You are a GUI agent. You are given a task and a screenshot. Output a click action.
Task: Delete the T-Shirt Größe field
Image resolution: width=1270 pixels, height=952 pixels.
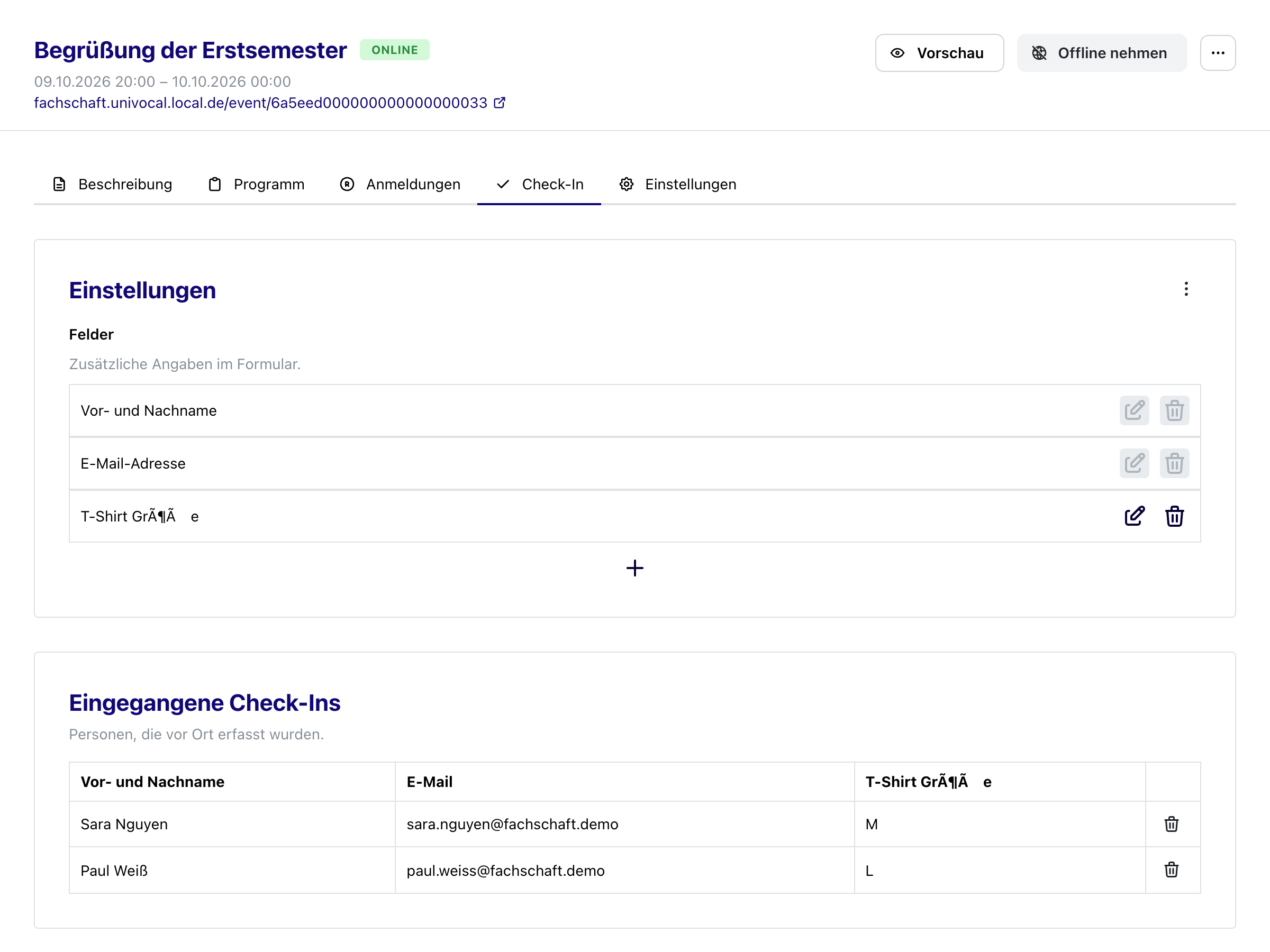1174,516
